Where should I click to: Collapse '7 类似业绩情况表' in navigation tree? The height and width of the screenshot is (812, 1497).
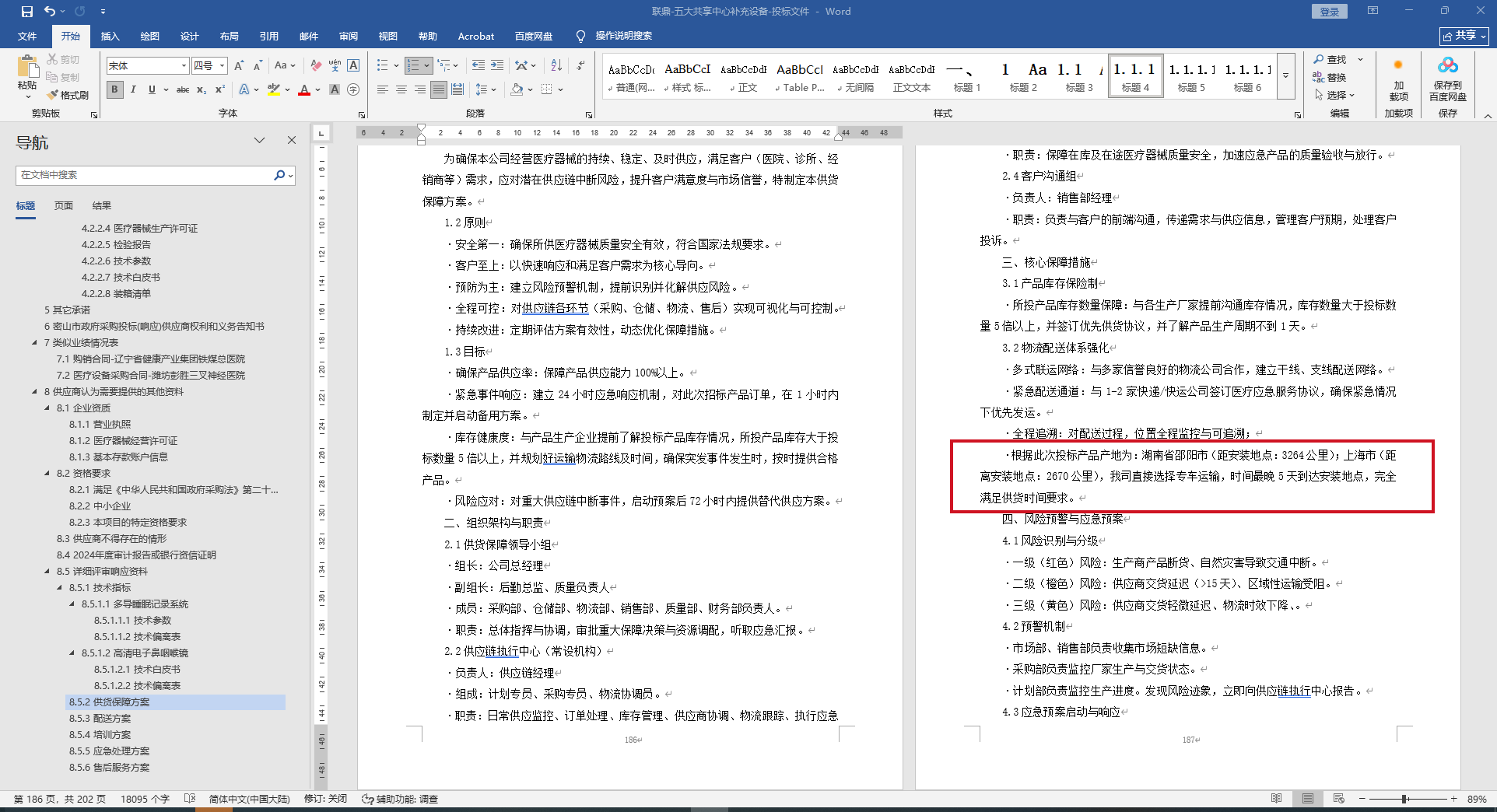point(35,343)
